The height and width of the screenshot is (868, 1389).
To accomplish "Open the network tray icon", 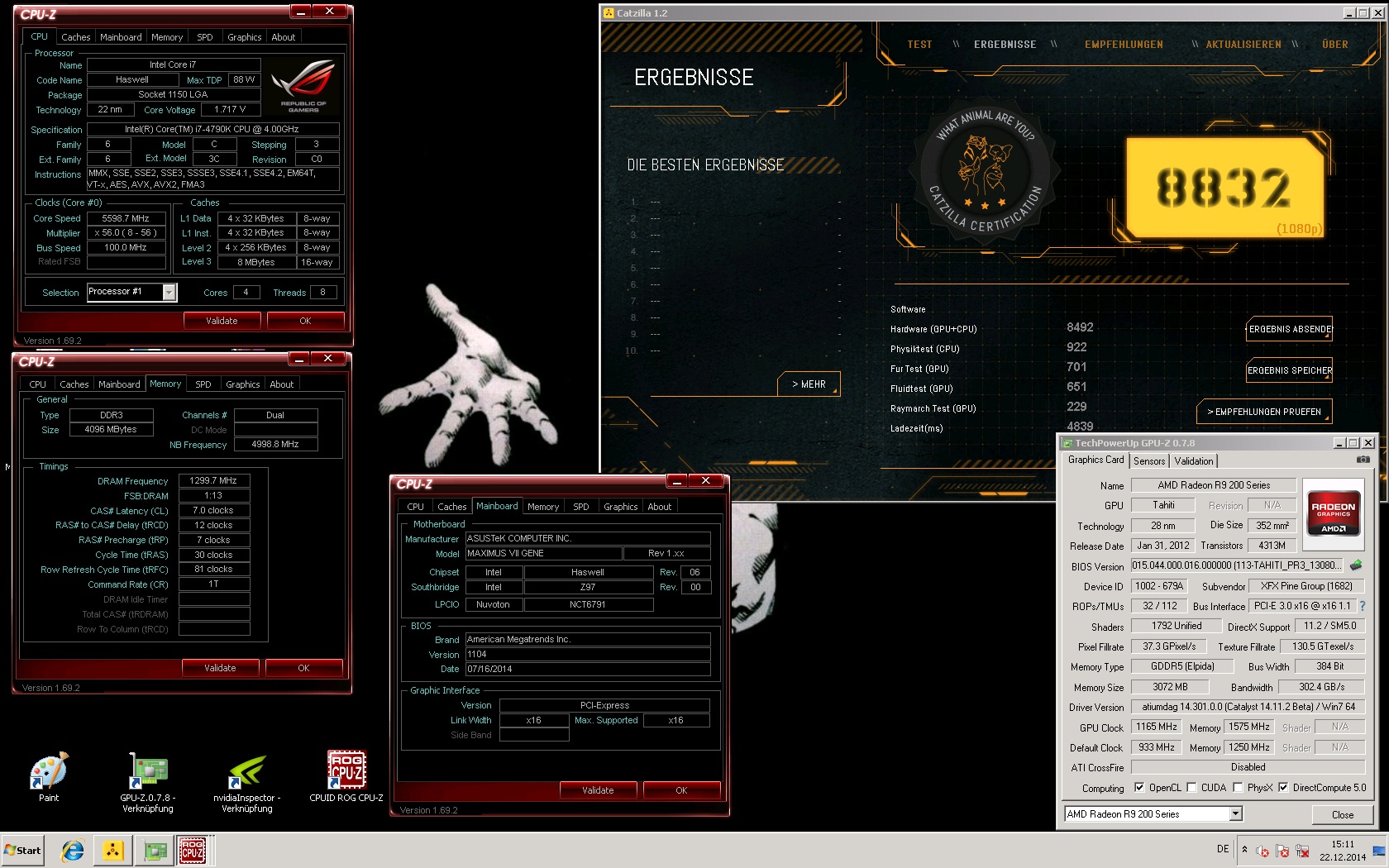I will pos(1303,851).
